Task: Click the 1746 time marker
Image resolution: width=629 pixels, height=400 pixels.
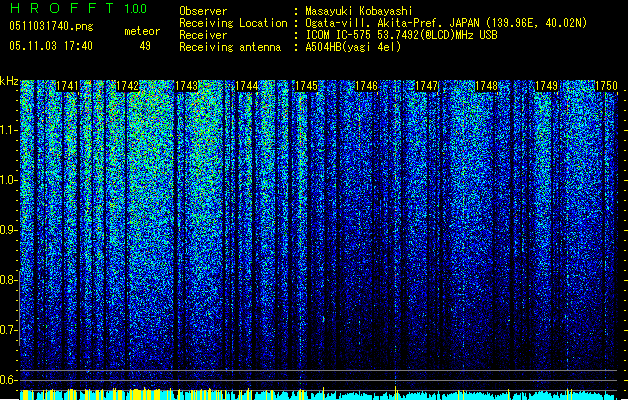Action: coord(366,86)
